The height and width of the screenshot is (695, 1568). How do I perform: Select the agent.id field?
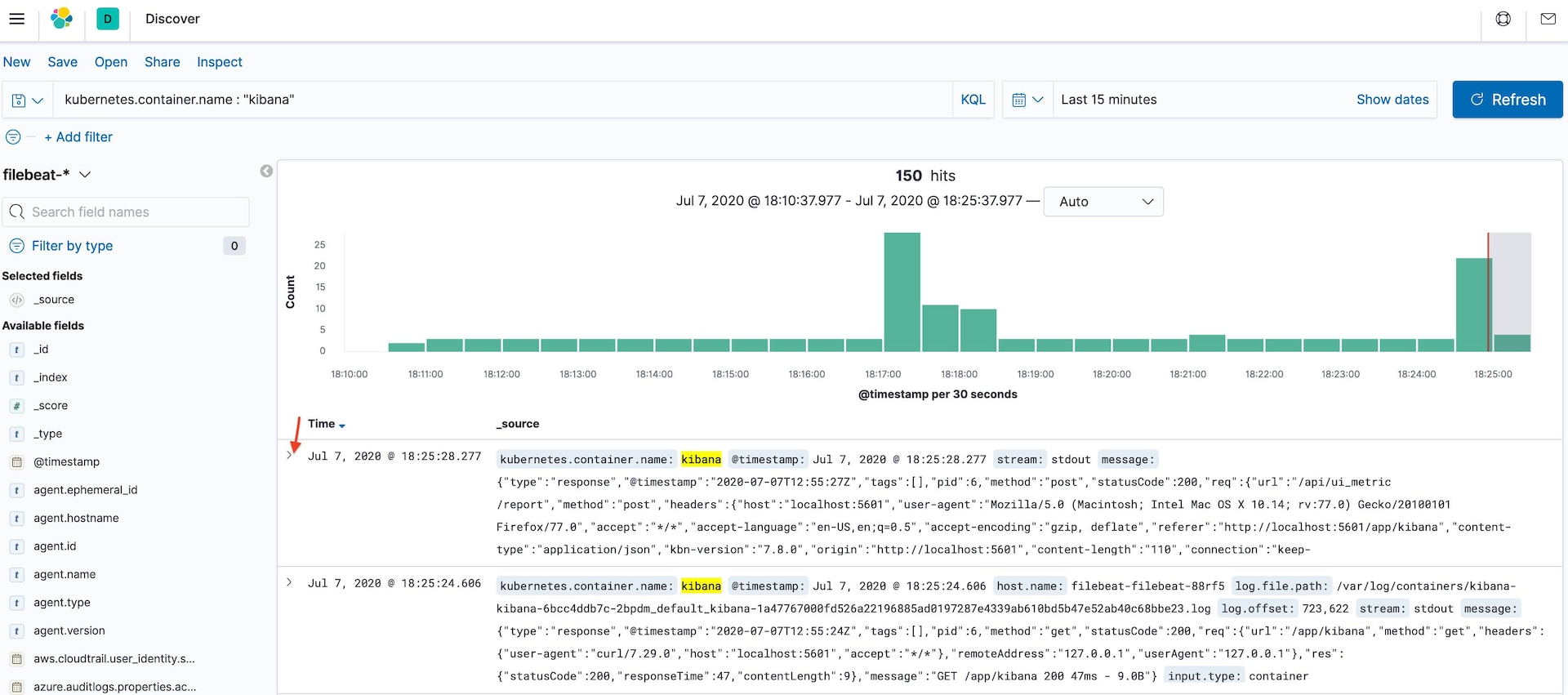(55, 546)
